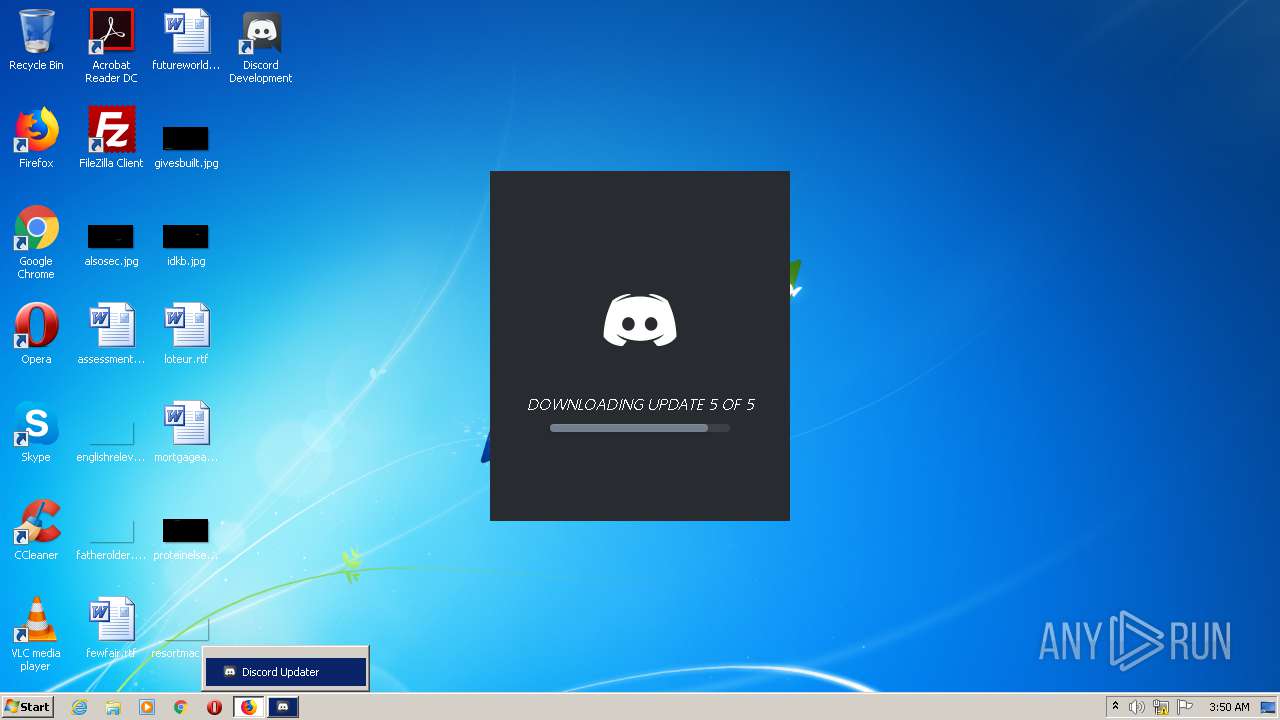Screen dimensions: 1280x720
Task: Open Firefox desktop shortcut
Action: tap(36, 138)
